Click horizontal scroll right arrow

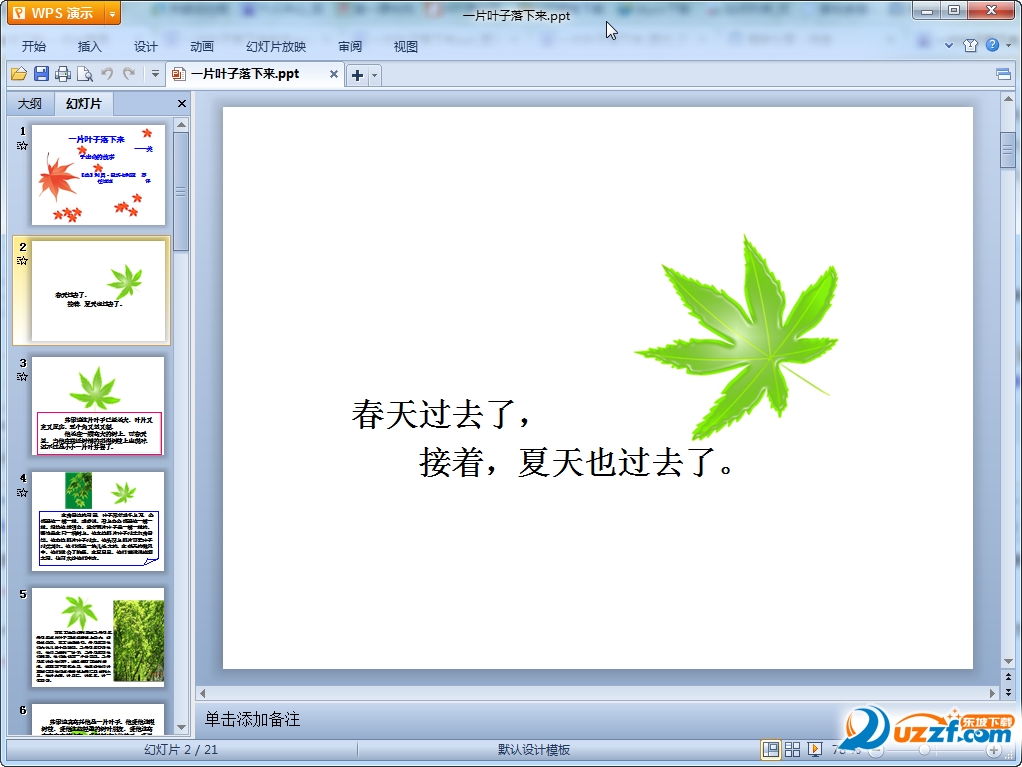(993, 693)
